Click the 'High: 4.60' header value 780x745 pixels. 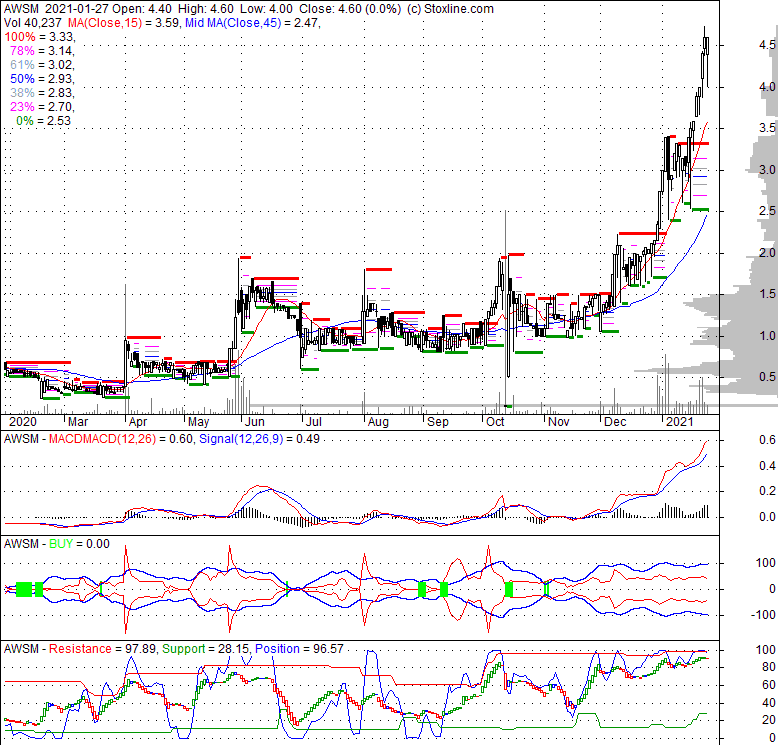(x=206, y=9)
